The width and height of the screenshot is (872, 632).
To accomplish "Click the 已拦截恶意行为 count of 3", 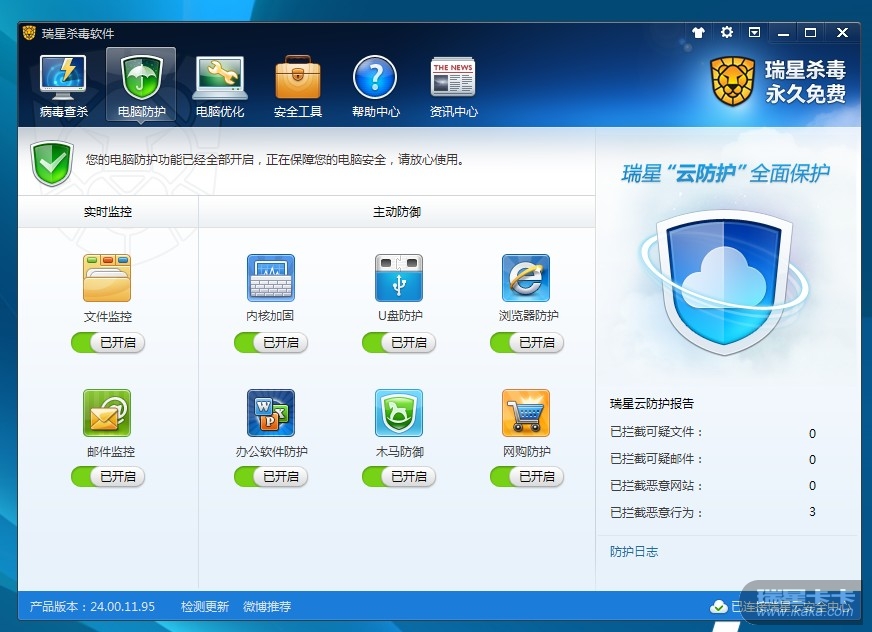I will pyautogui.click(x=812, y=512).
